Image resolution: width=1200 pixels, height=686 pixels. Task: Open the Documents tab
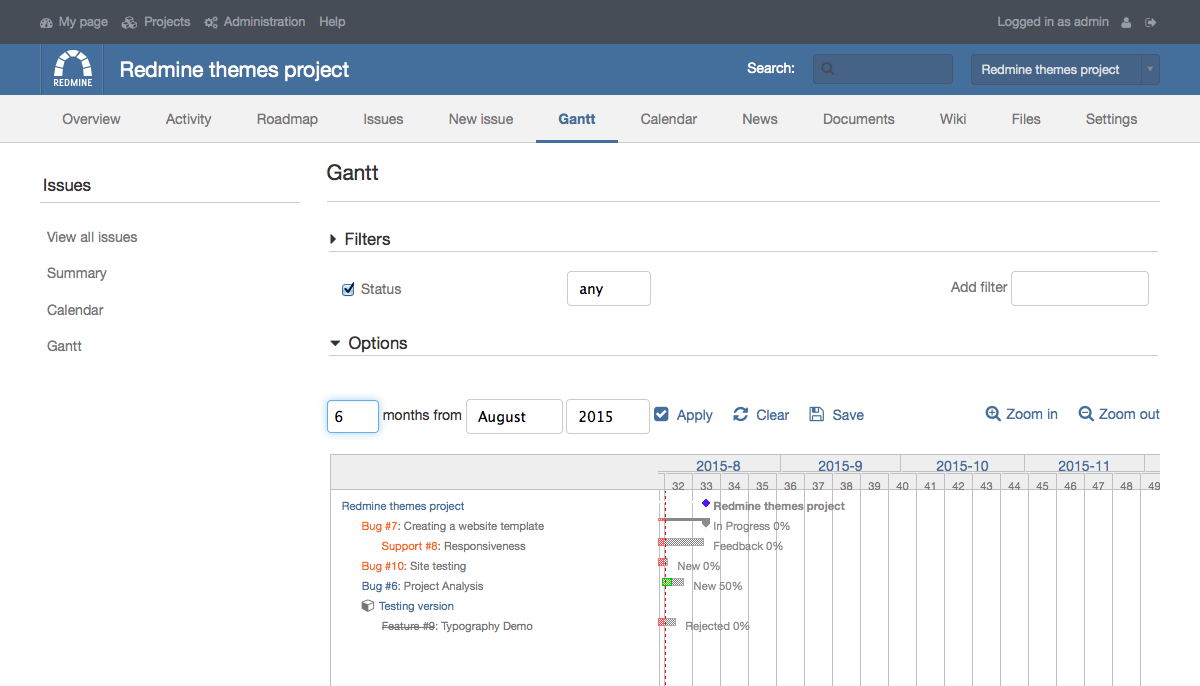[858, 119]
